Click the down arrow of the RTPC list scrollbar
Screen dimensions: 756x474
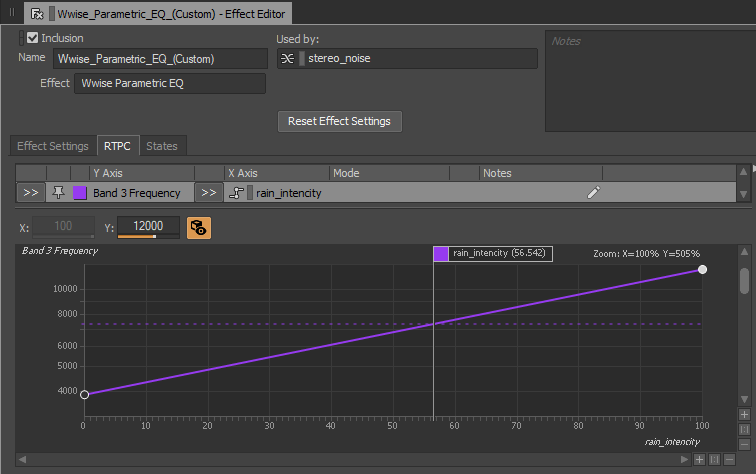(x=743, y=194)
